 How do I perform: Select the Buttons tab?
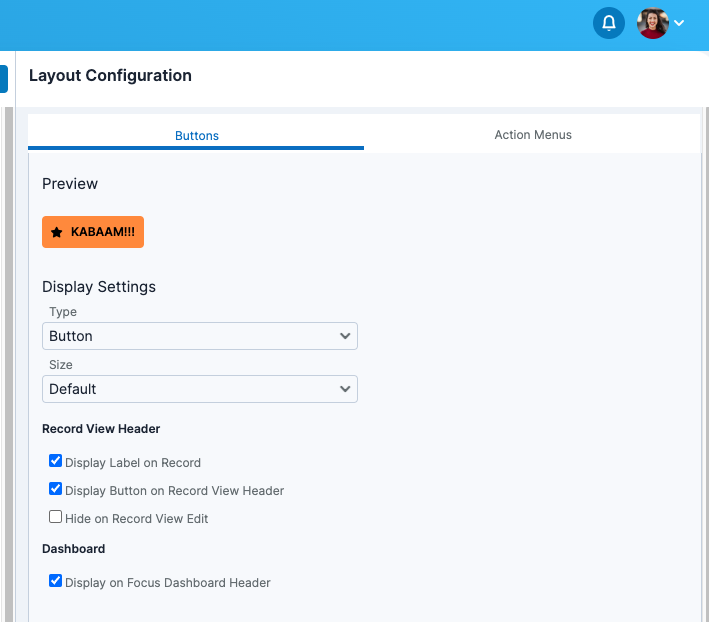click(x=197, y=135)
